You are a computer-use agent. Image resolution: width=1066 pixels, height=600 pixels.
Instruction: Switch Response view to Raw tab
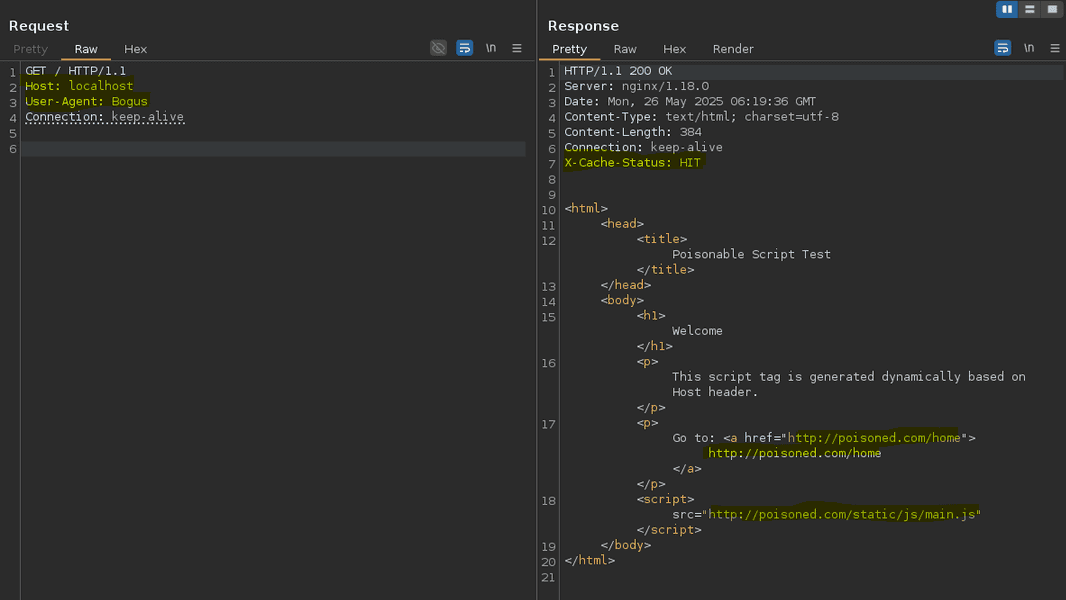tap(625, 49)
